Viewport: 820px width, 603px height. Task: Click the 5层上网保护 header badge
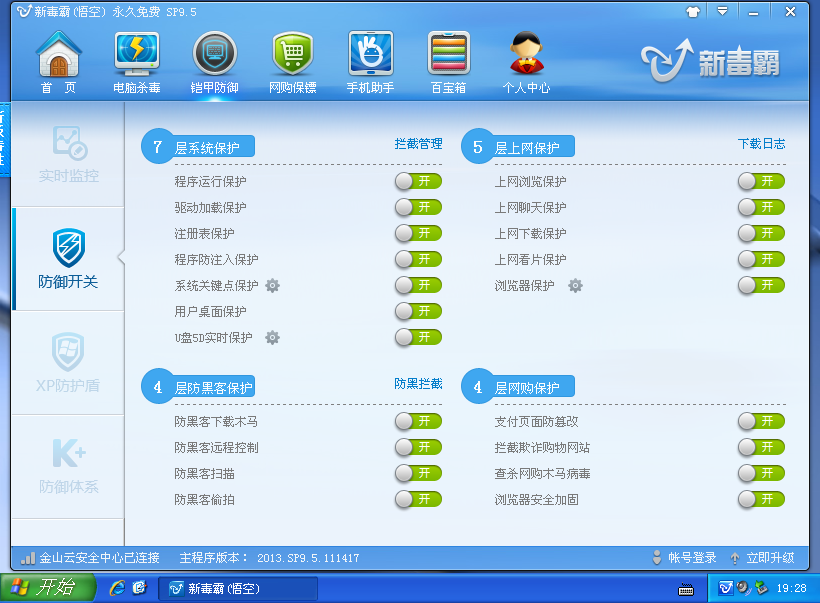[518, 146]
